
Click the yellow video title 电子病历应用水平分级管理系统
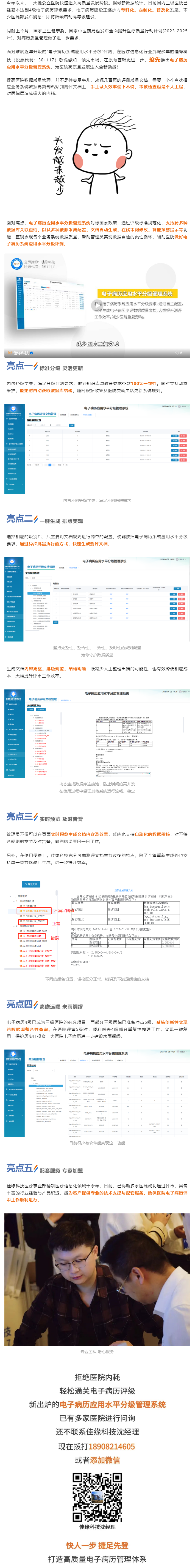[x=137, y=293]
